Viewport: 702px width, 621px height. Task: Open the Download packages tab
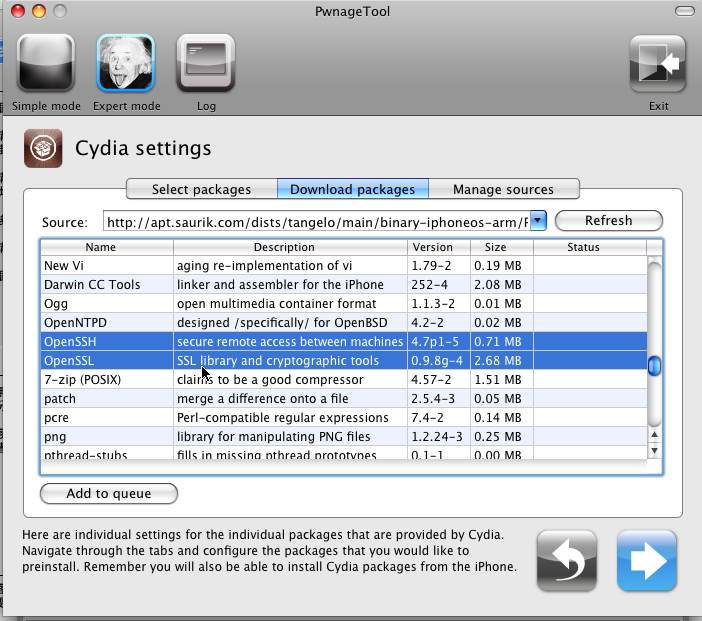[353, 189]
